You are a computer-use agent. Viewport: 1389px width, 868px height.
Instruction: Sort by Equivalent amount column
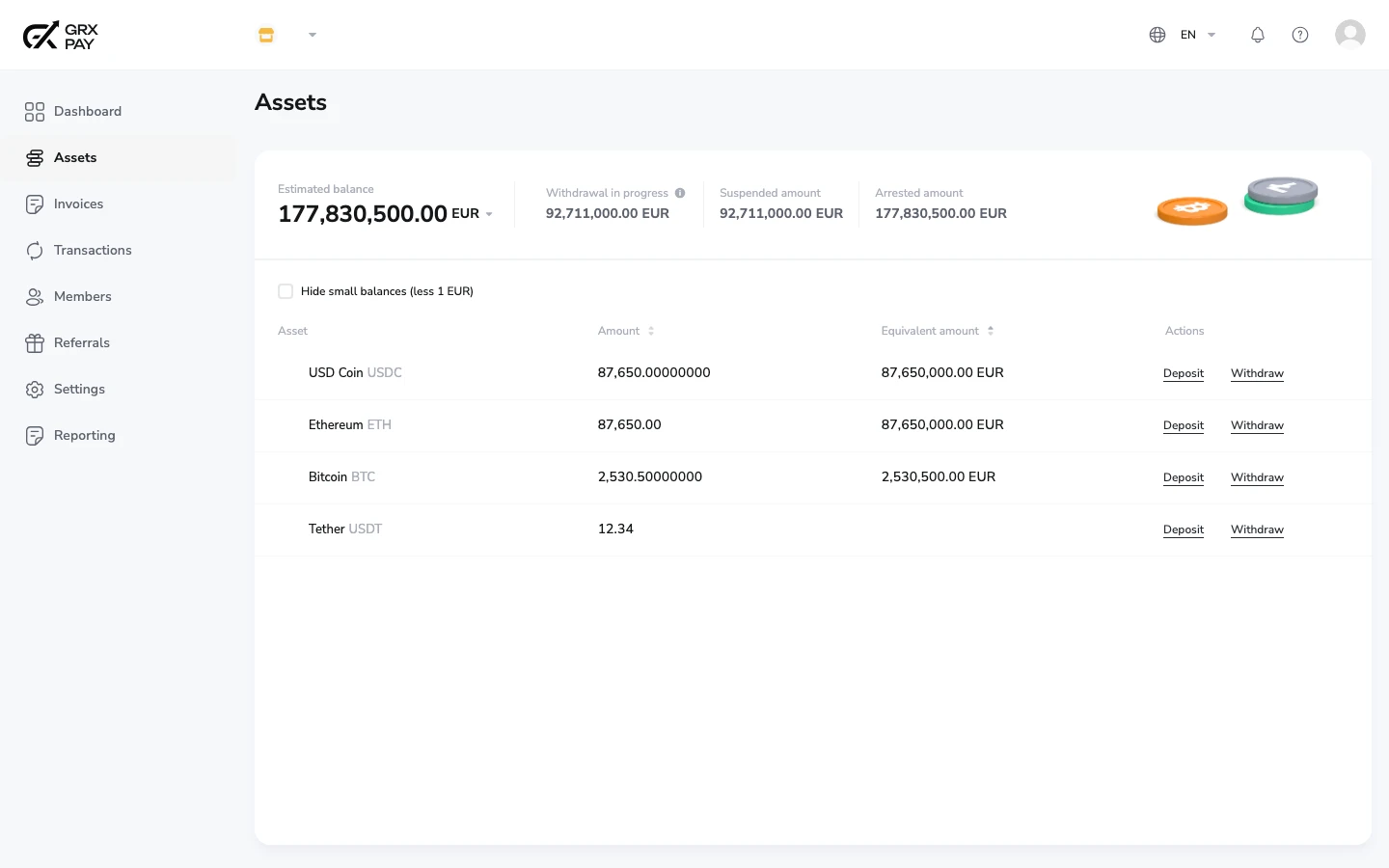pos(938,331)
